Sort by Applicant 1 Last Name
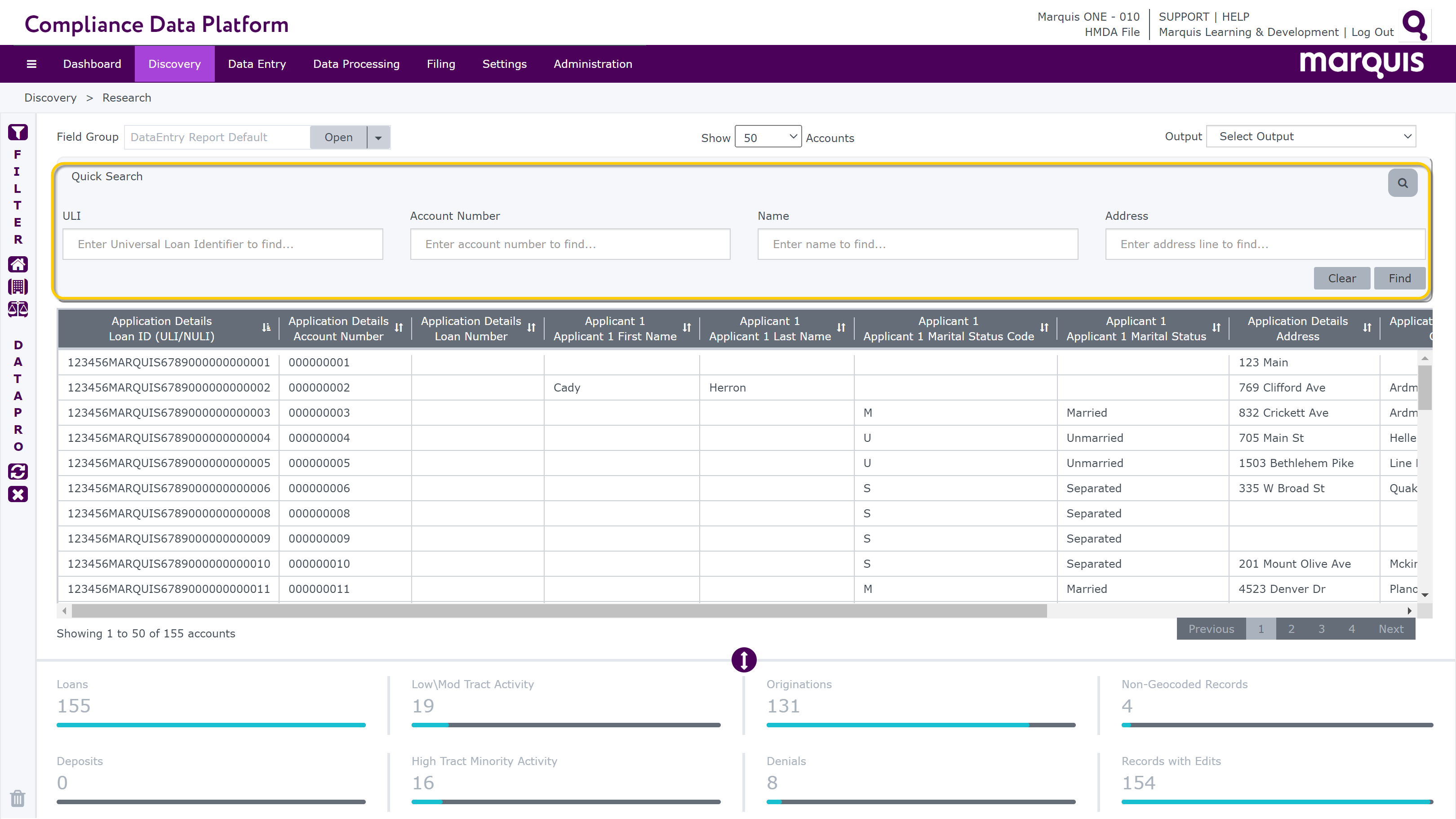The image size is (1456, 819). point(841,328)
